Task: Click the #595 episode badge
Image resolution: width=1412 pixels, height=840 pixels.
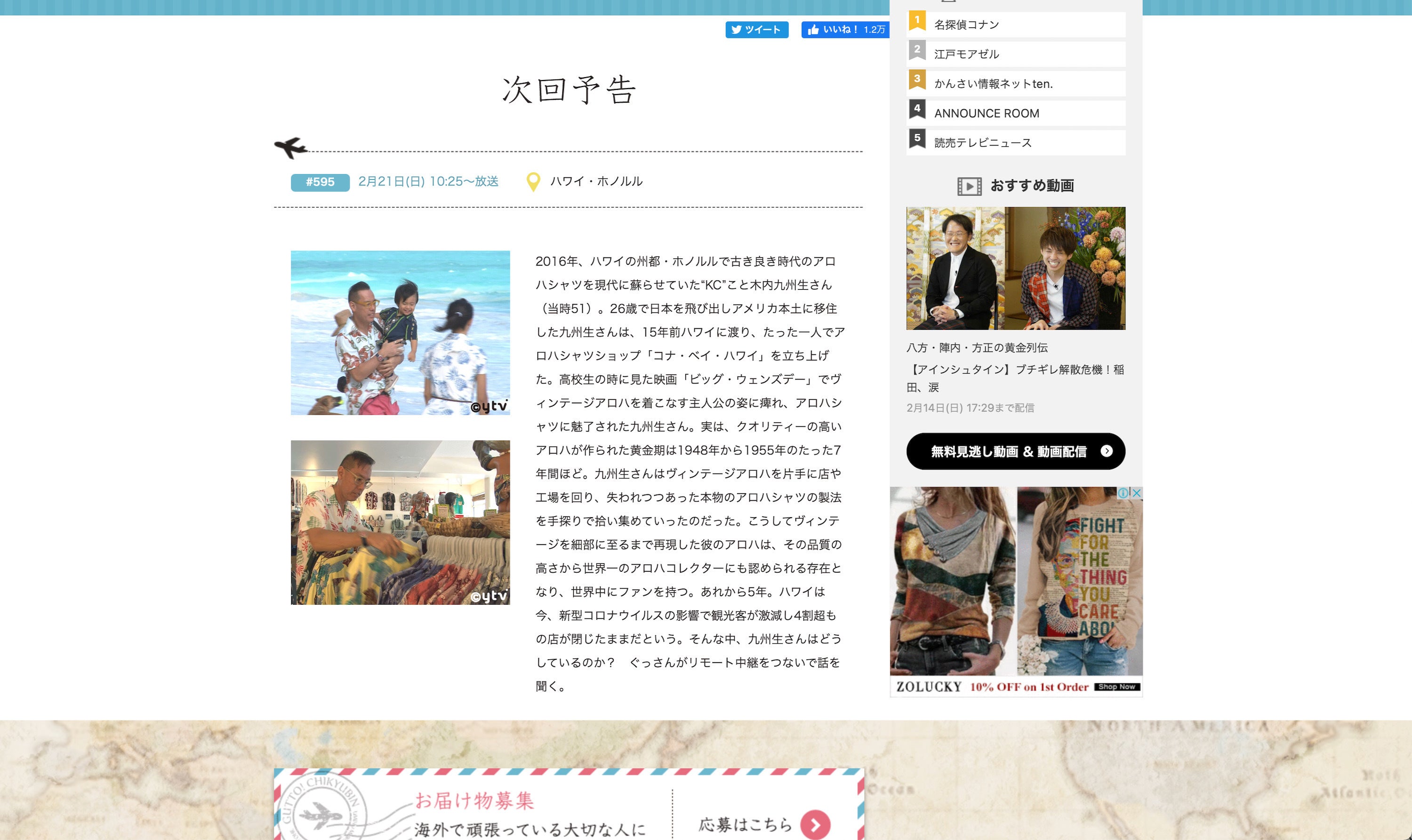Action: pyautogui.click(x=320, y=182)
